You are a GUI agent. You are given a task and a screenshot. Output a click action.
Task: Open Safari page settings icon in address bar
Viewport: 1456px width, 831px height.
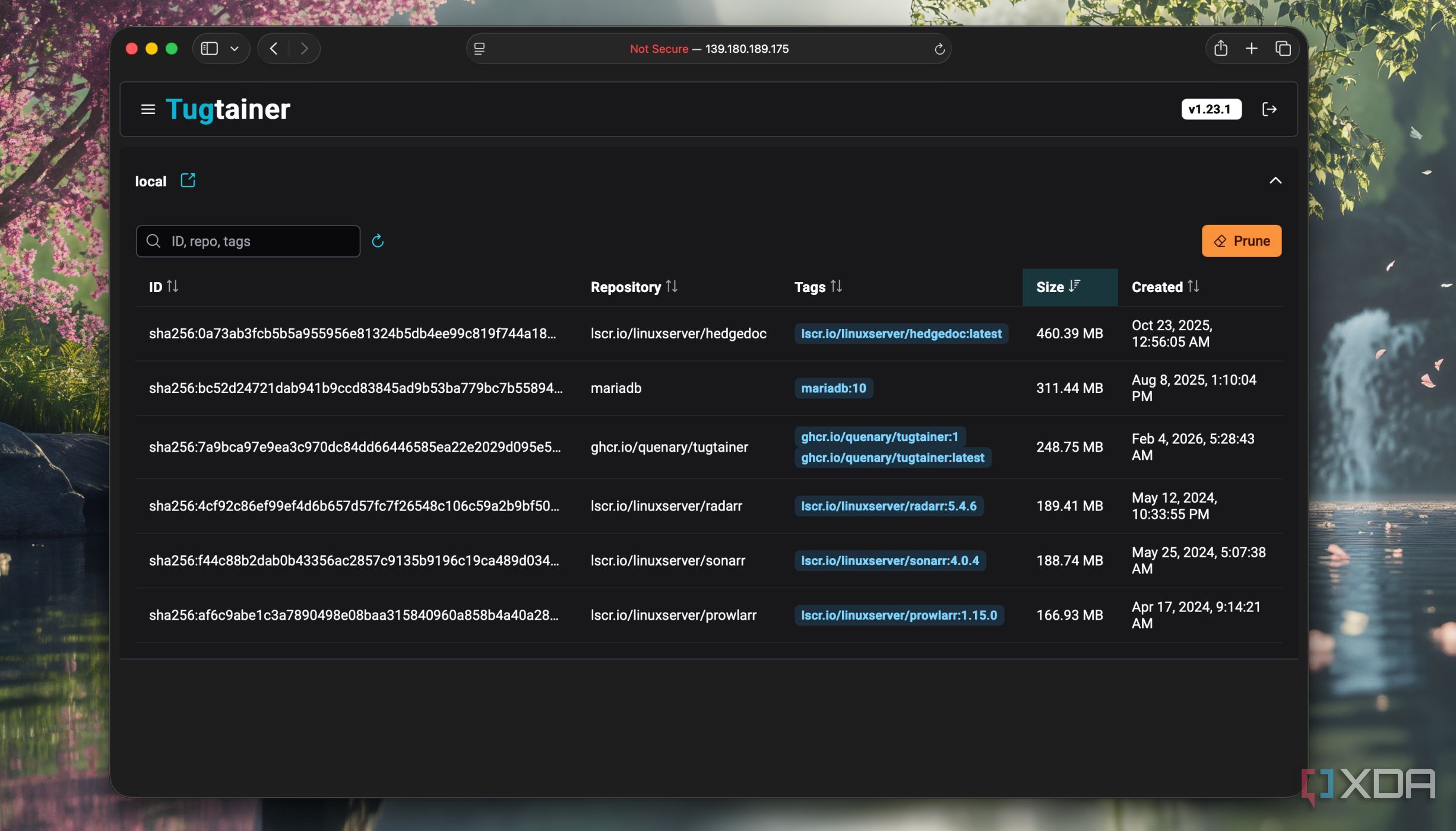tap(479, 49)
